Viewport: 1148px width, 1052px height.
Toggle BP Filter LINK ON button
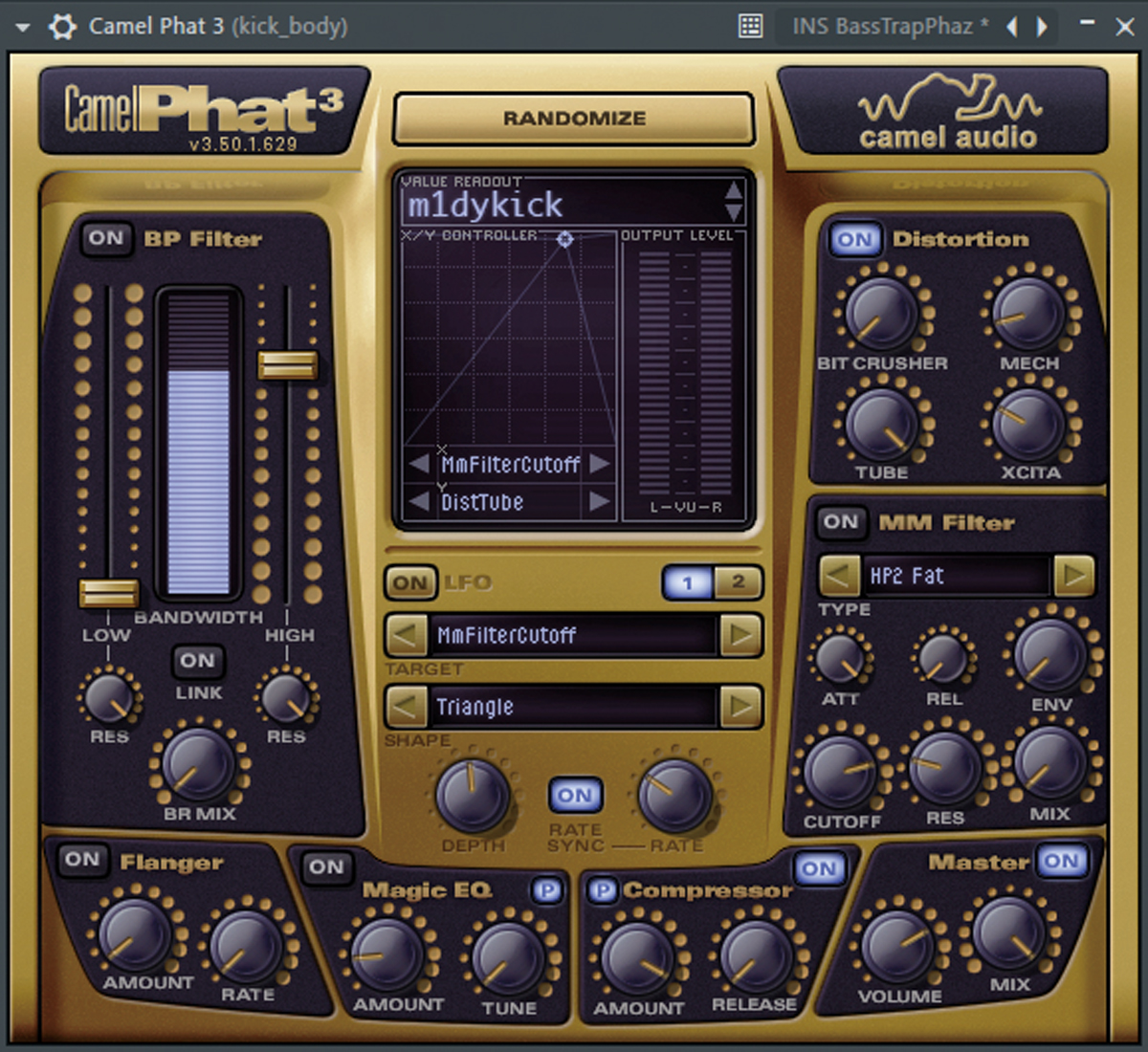pos(197,661)
